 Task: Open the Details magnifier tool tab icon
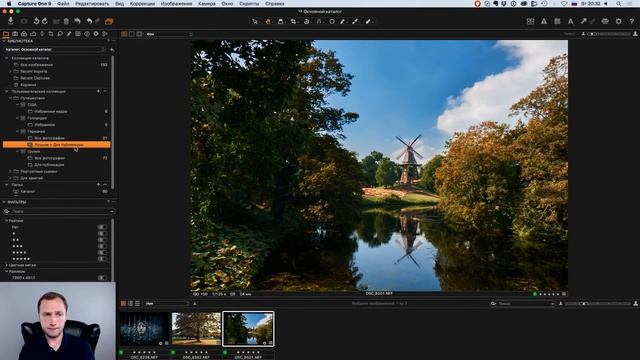coord(60,34)
